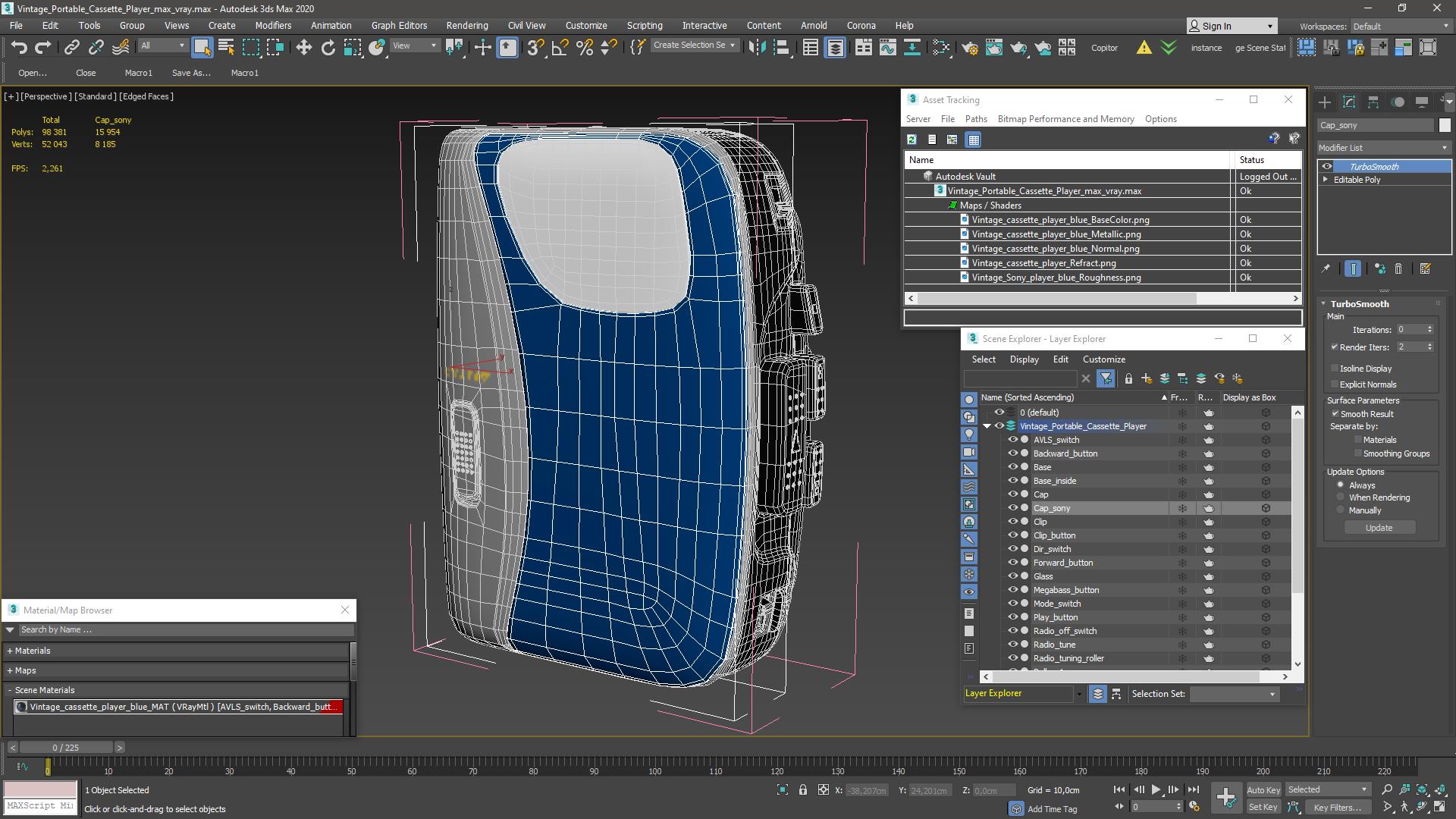The image size is (1456, 819).
Task: Toggle the Angle Snap icon
Action: pyautogui.click(x=560, y=47)
